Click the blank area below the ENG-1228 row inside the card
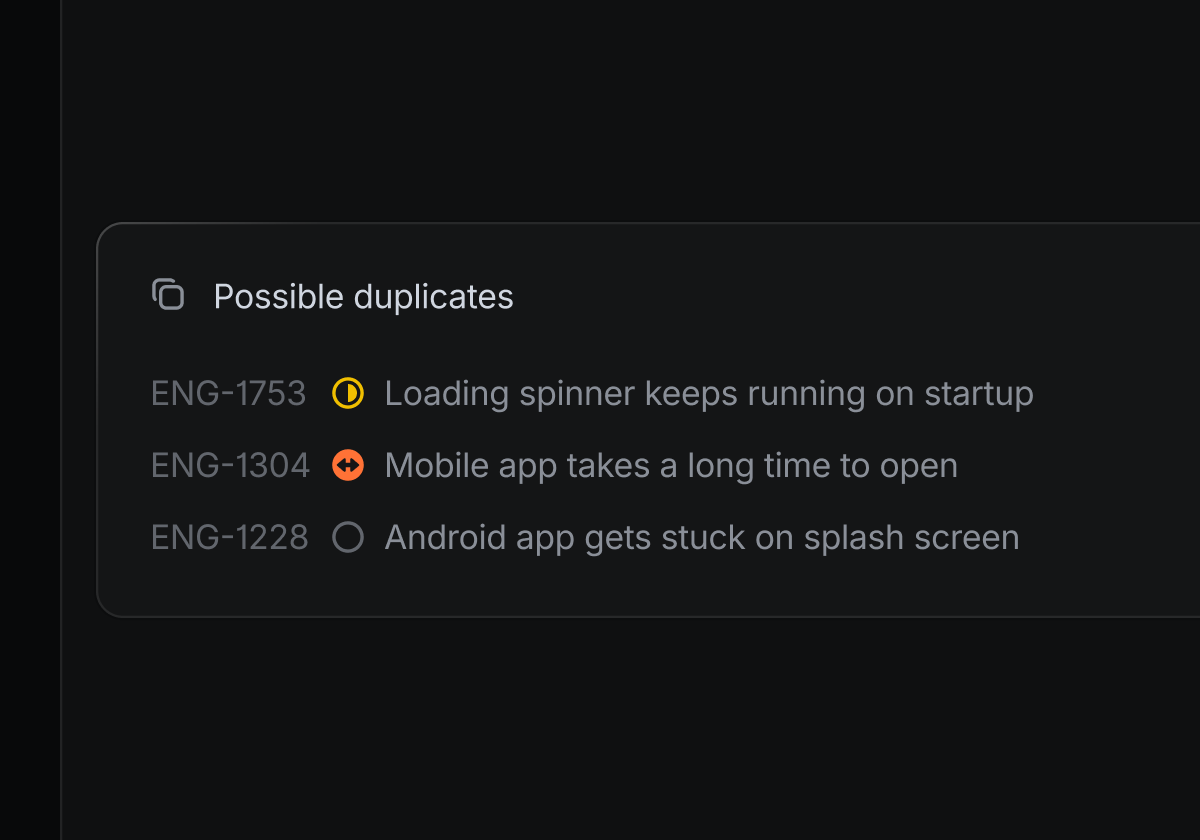The height and width of the screenshot is (840, 1200). pyautogui.click(x=600, y=588)
